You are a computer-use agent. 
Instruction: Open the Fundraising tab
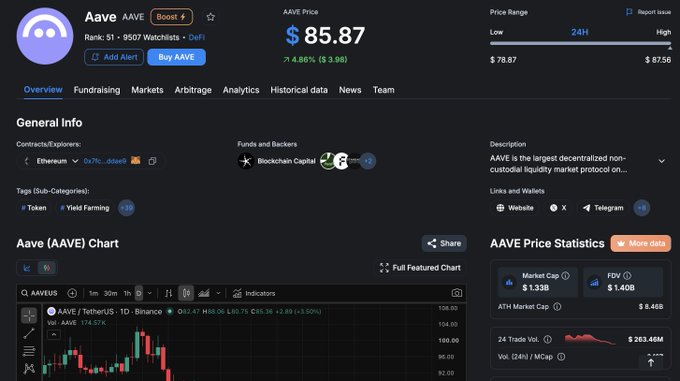97,90
